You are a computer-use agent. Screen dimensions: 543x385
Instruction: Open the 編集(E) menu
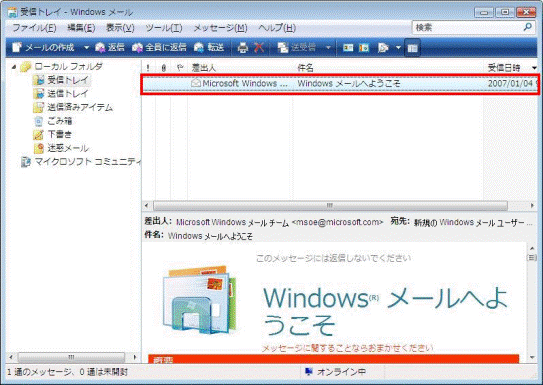pyautogui.click(x=81, y=28)
